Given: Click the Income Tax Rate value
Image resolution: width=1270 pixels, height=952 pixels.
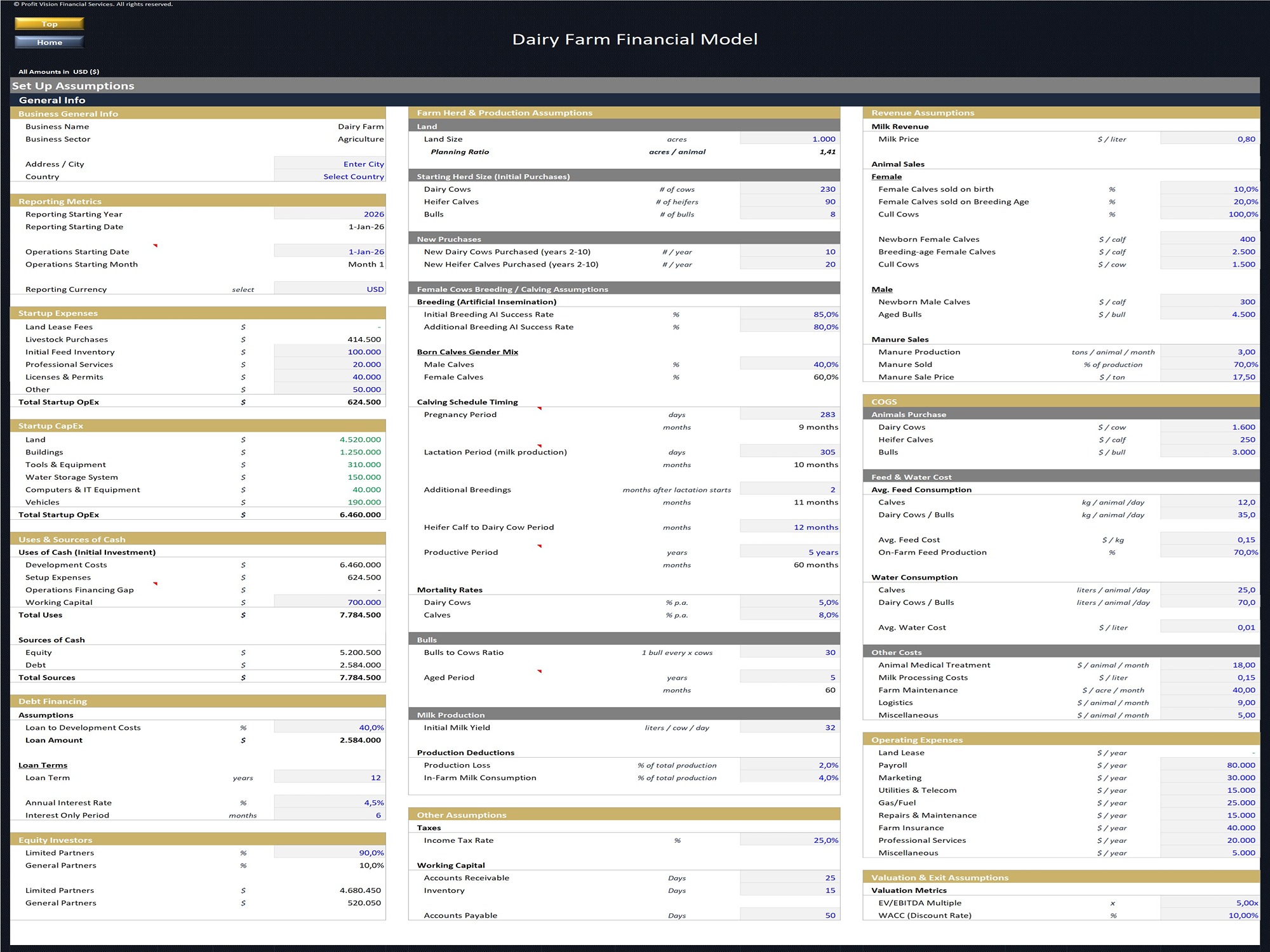Looking at the screenshot, I should [x=789, y=840].
